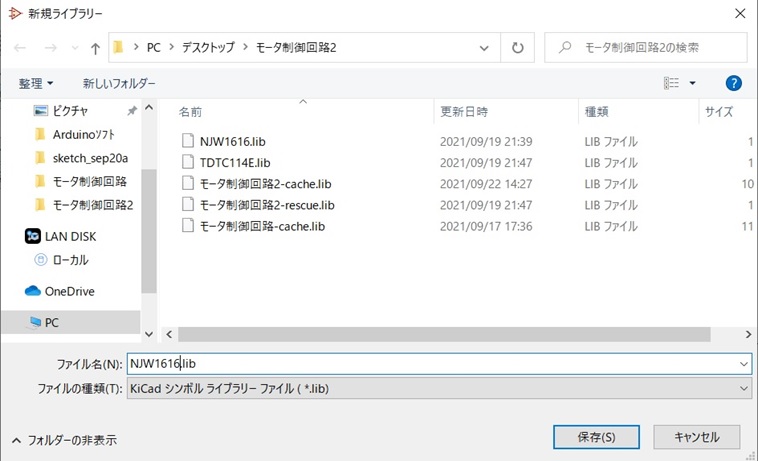Screen dimensions: 758x461
Task: Collapse folders with フォルダーの非表示
Action: [64, 439]
